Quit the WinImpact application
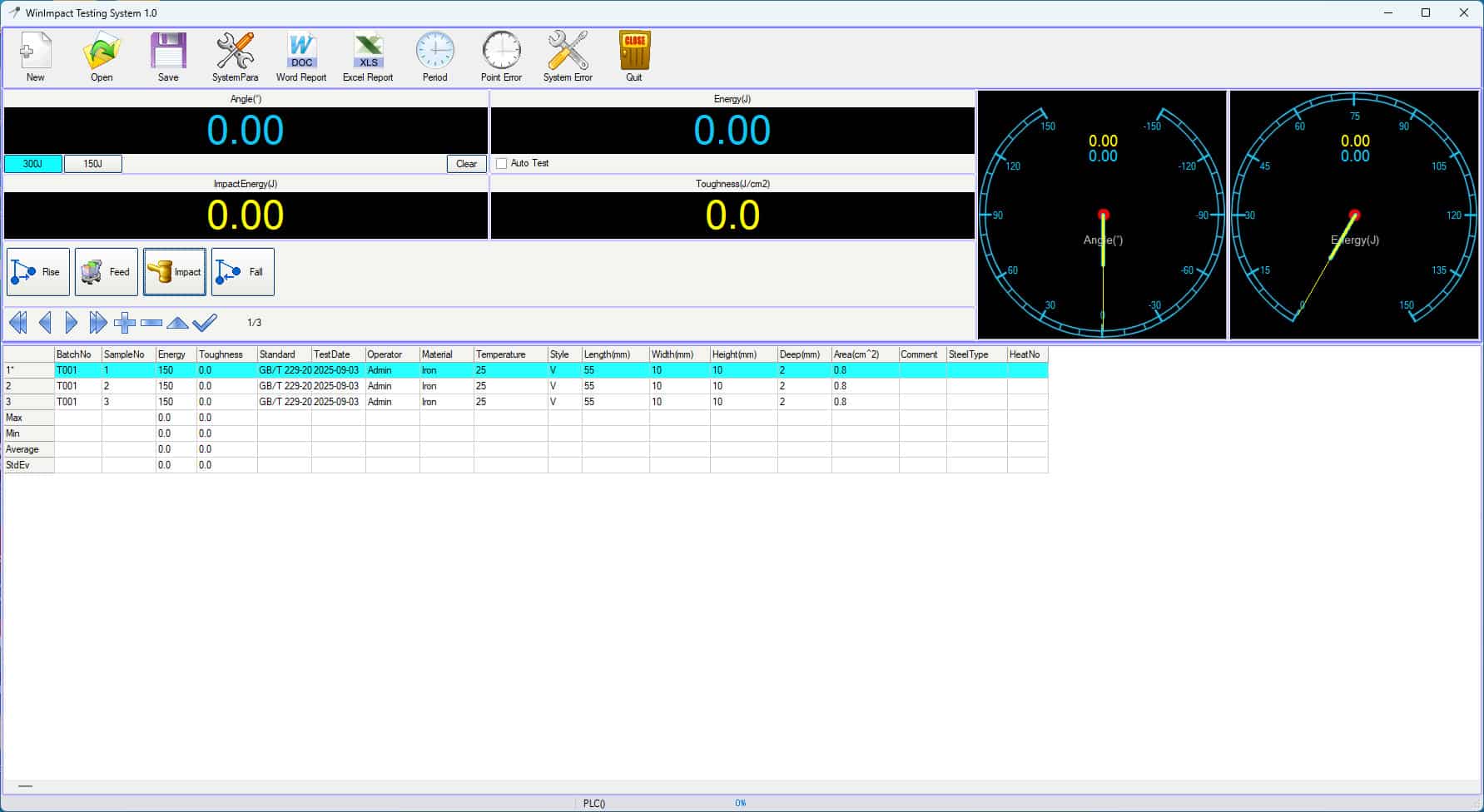The height and width of the screenshot is (812, 1484). [x=633, y=56]
